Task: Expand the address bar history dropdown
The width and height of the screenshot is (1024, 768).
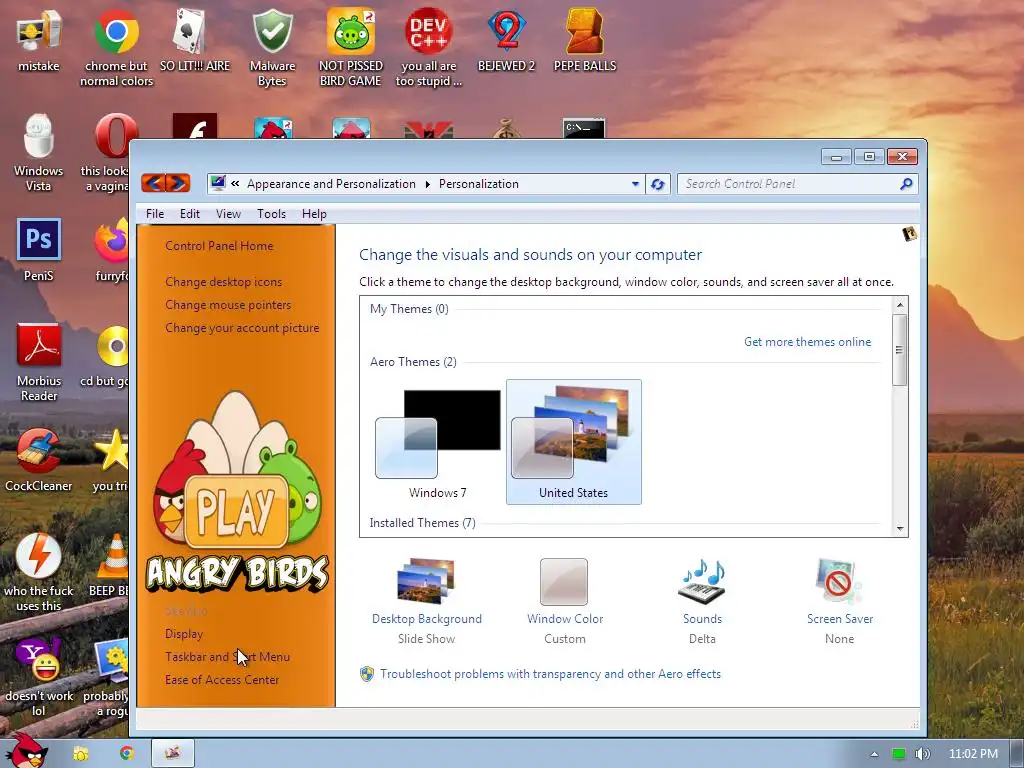Action: (635, 184)
